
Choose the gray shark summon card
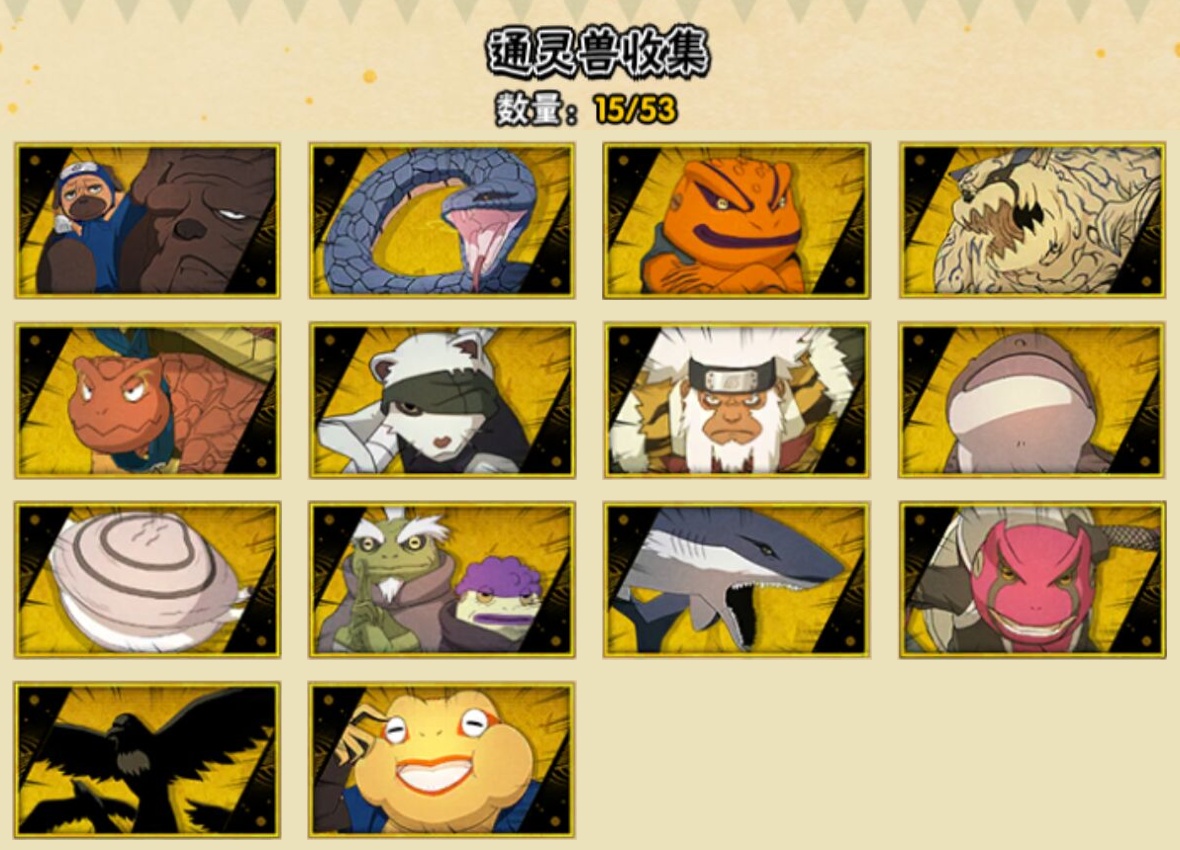737,580
